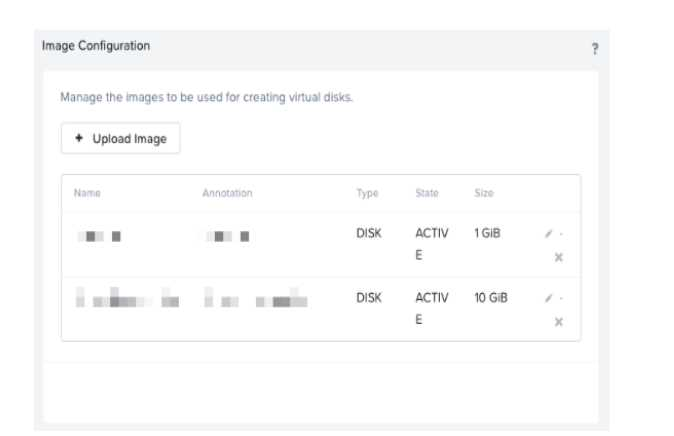
Task: Delete the 10 GiB disk image
Action: (x=558, y=321)
